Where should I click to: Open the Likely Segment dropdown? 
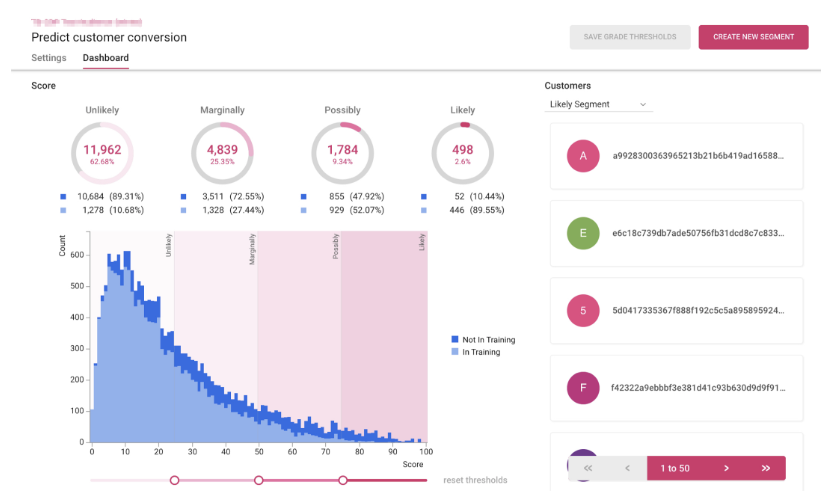point(597,104)
